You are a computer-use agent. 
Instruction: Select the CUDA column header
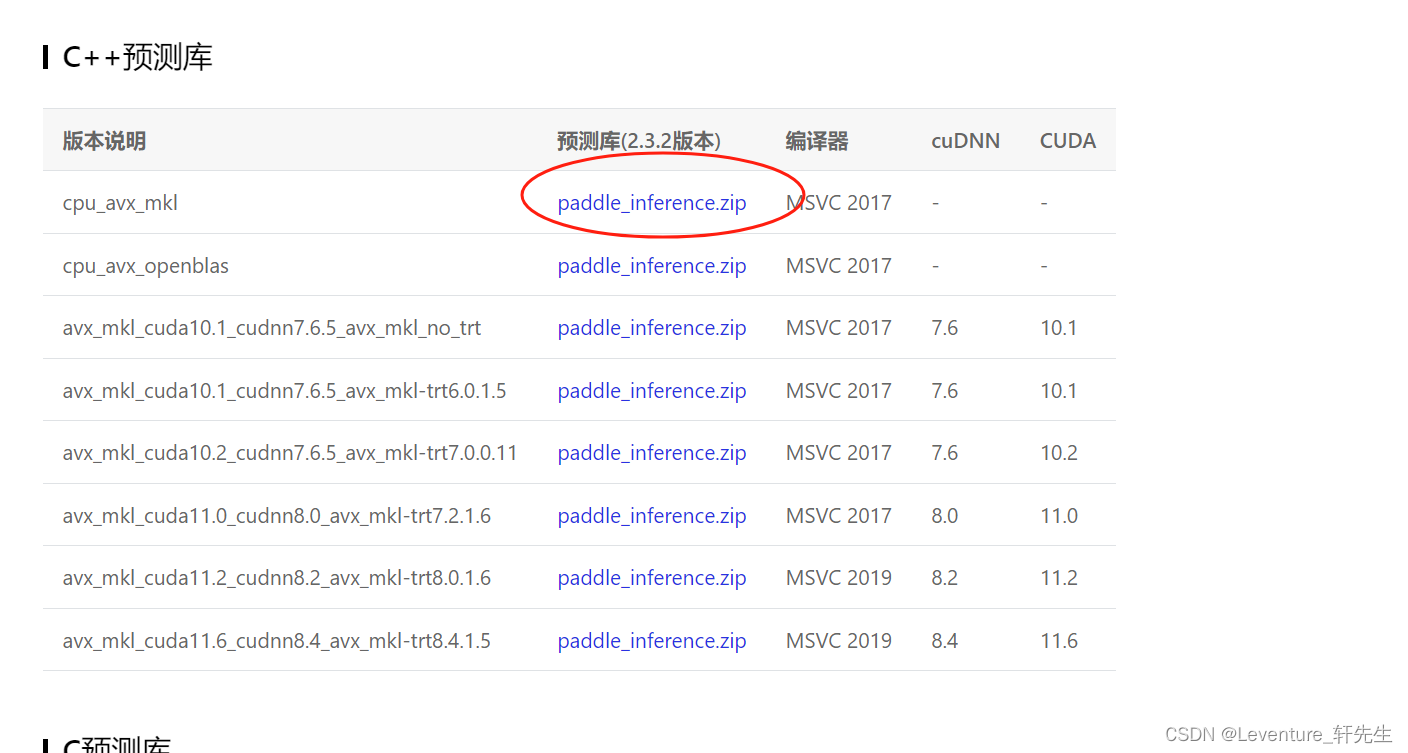[1068, 141]
